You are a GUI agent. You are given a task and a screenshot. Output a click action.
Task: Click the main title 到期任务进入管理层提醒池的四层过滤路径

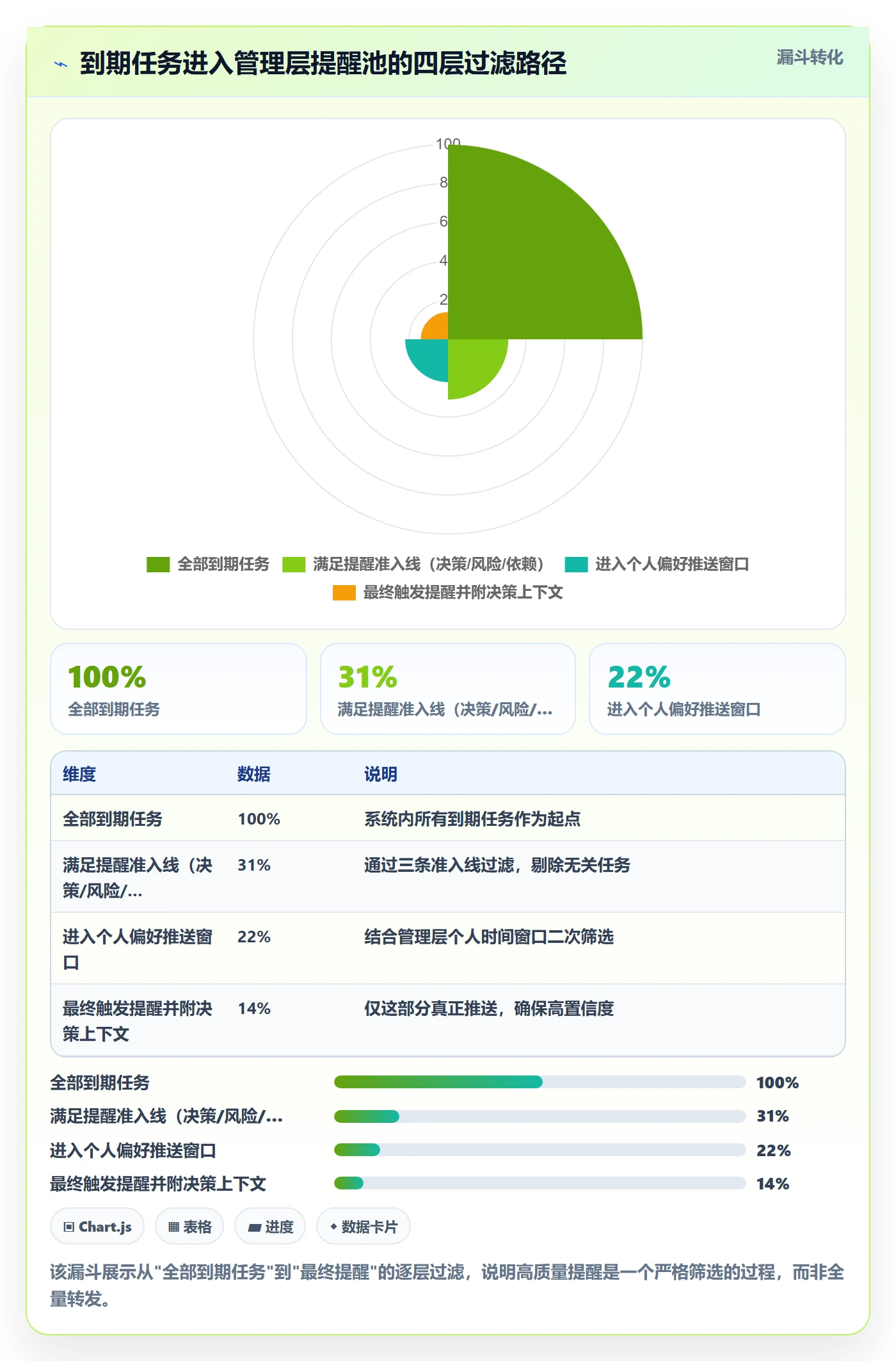coord(323,64)
